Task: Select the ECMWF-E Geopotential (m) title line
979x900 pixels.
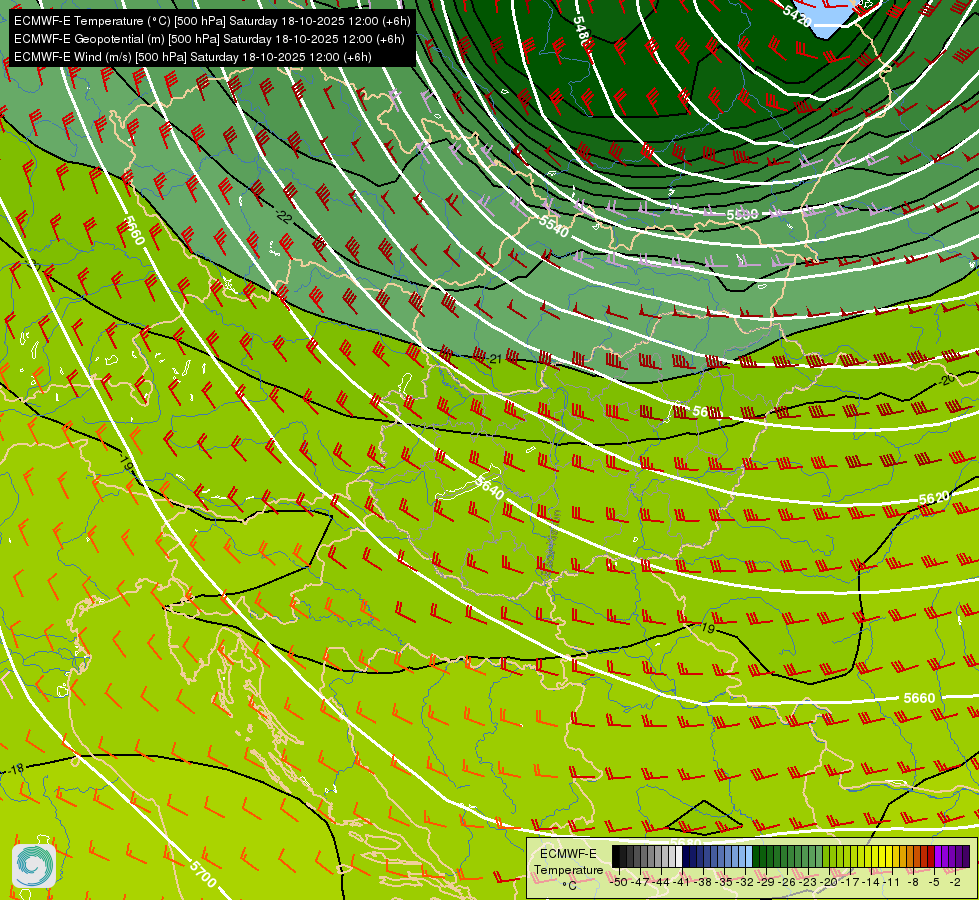Action: pyautogui.click(x=209, y=39)
